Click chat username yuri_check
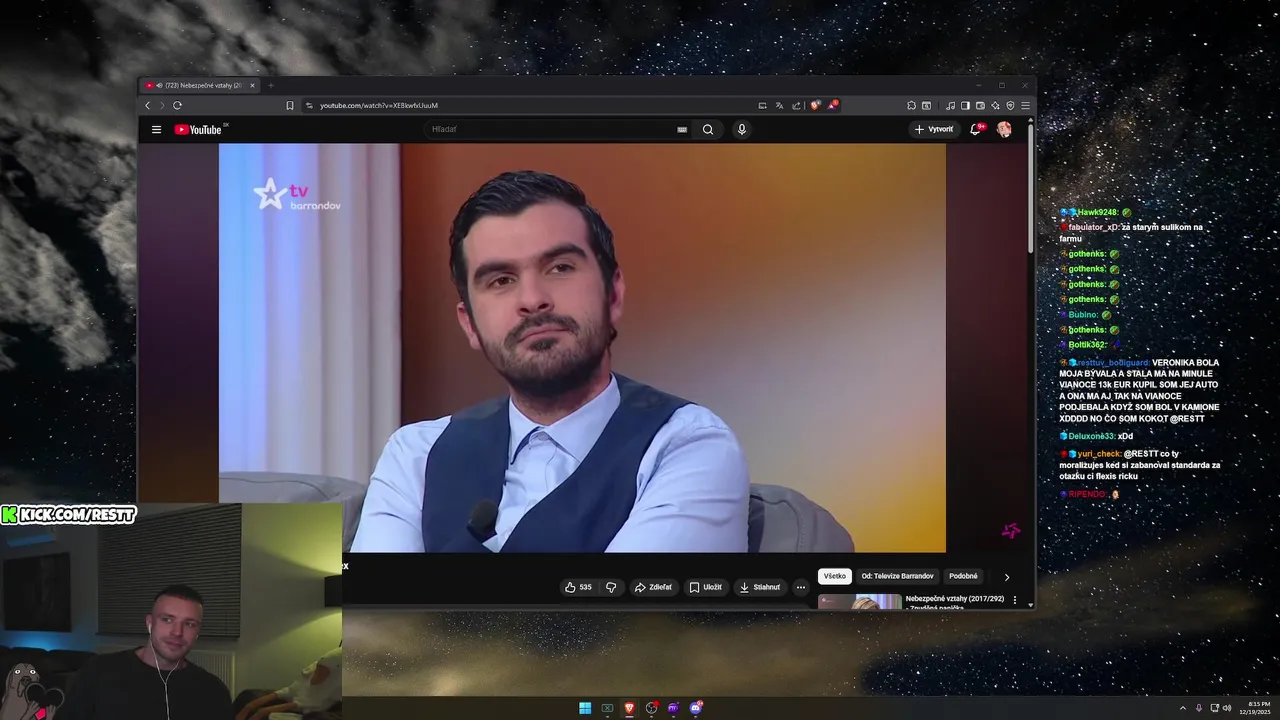This screenshot has height=720, width=1280. click(x=1099, y=454)
